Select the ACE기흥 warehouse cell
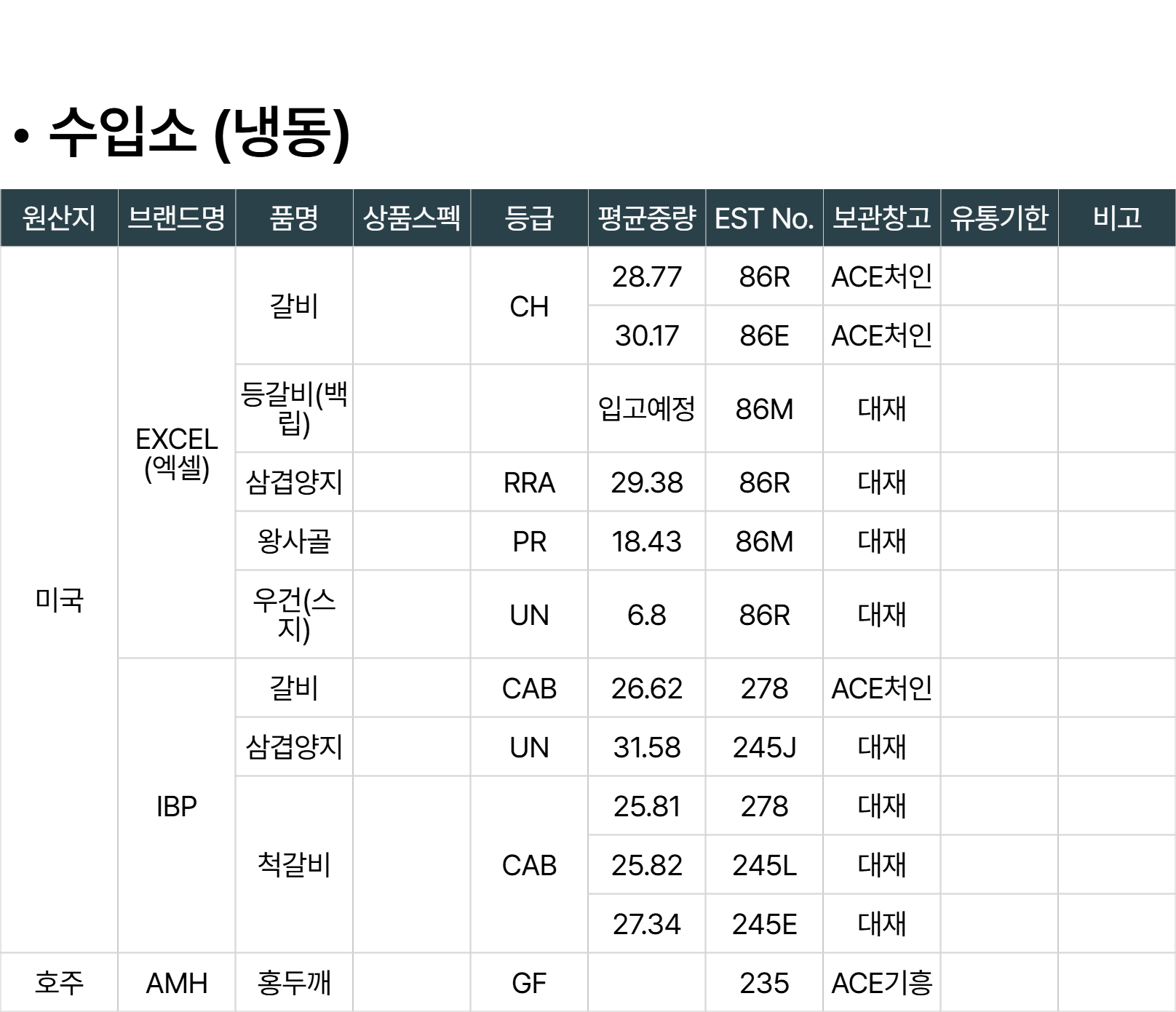The width and height of the screenshot is (1176, 1012). [881, 983]
